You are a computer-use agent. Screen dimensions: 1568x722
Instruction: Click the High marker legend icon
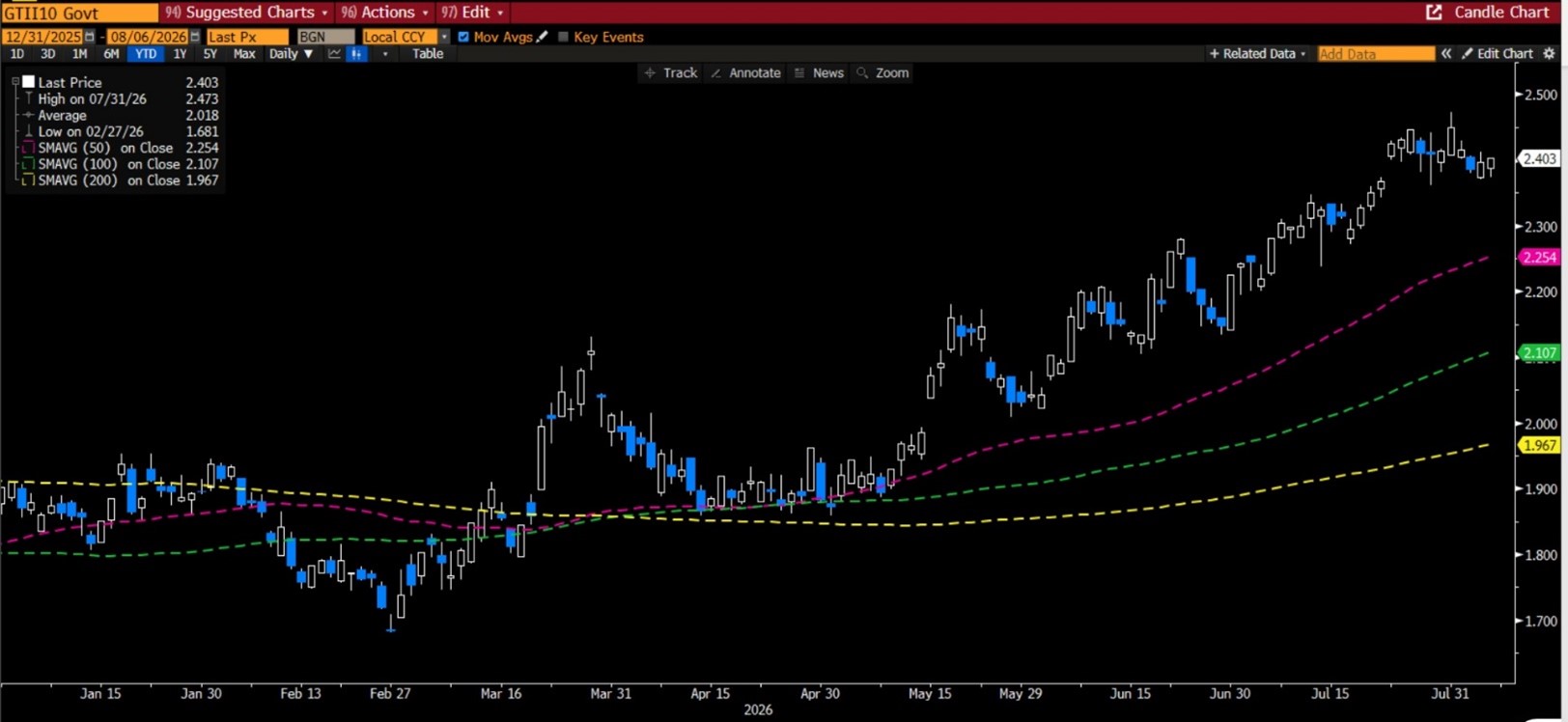(x=29, y=98)
